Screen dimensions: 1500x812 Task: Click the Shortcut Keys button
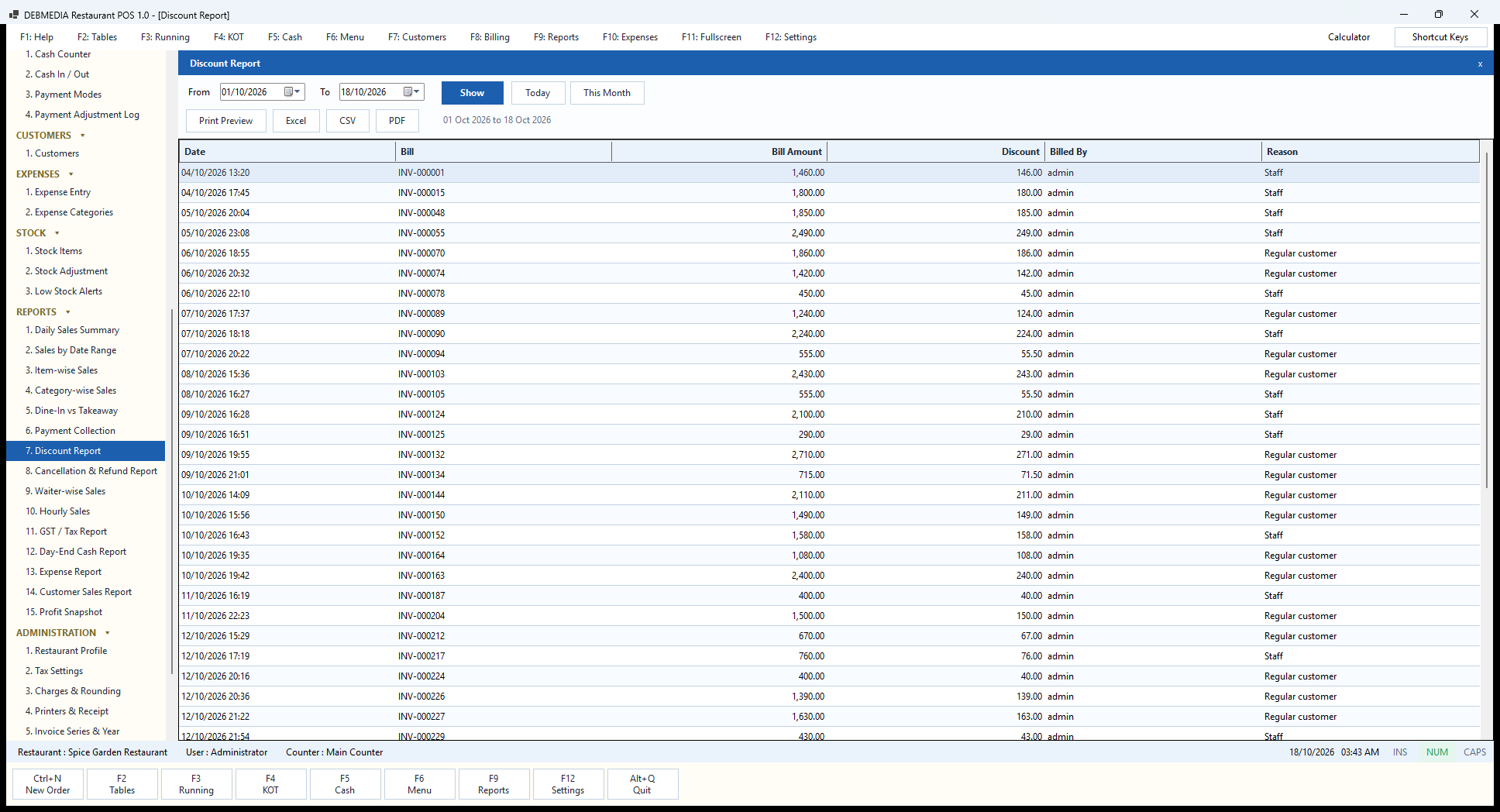click(x=1440, y=37)
